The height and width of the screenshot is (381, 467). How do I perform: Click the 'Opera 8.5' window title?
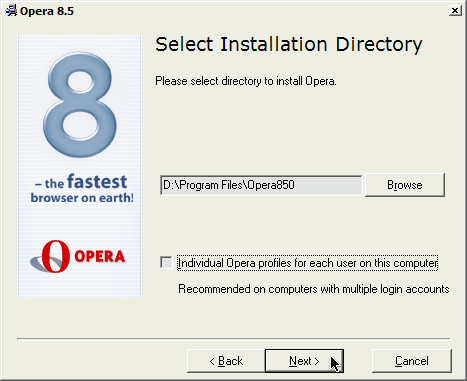click(47, 11)
